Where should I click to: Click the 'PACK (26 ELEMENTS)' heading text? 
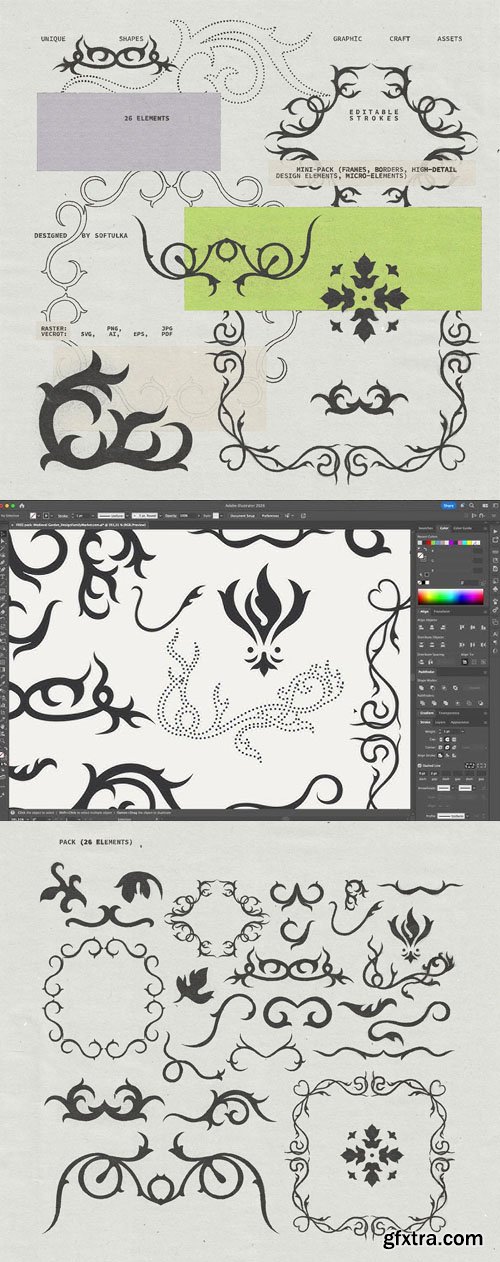click(x=96, y=843)
